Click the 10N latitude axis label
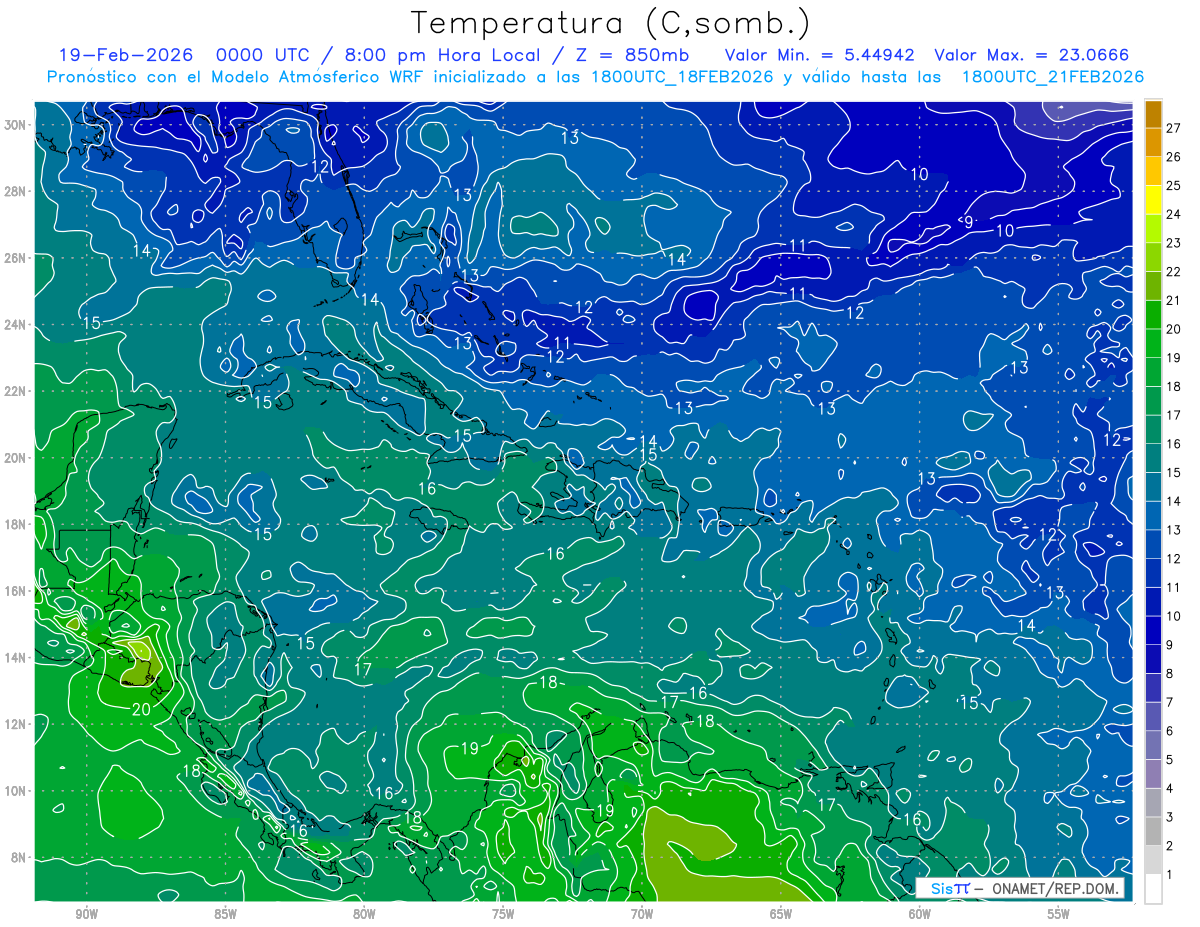The image size is (1200, 927). coord(14,791)
